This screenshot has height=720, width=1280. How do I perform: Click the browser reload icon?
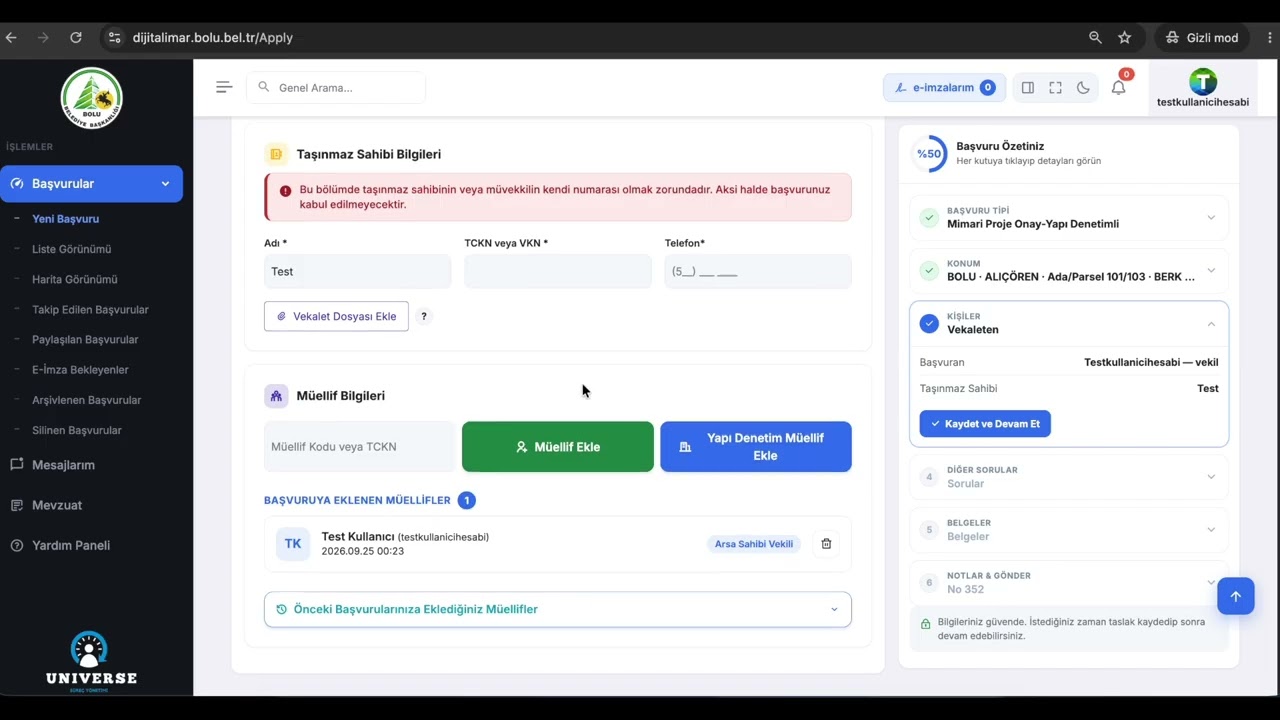pyautogui.click(x=76, y=37)
